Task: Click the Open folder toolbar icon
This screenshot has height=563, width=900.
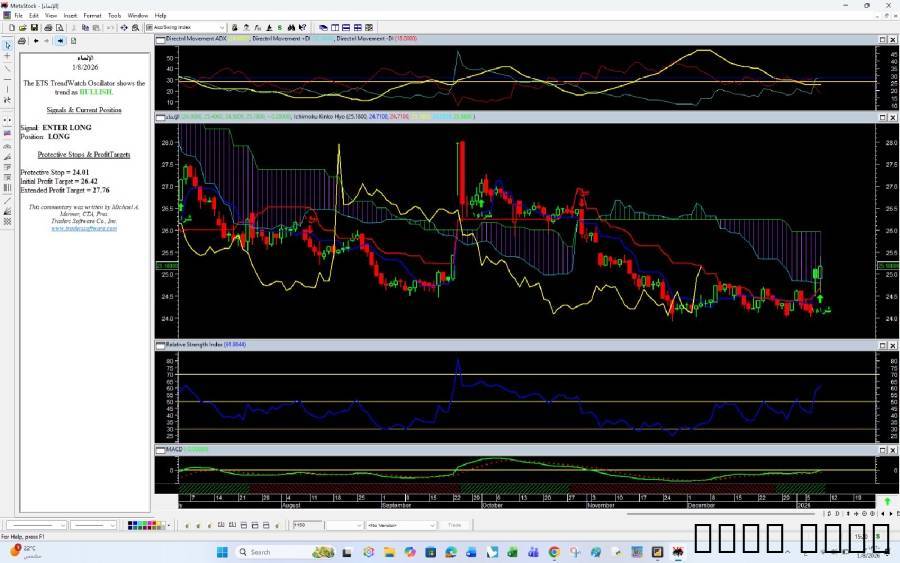Action: pos(22,28)
